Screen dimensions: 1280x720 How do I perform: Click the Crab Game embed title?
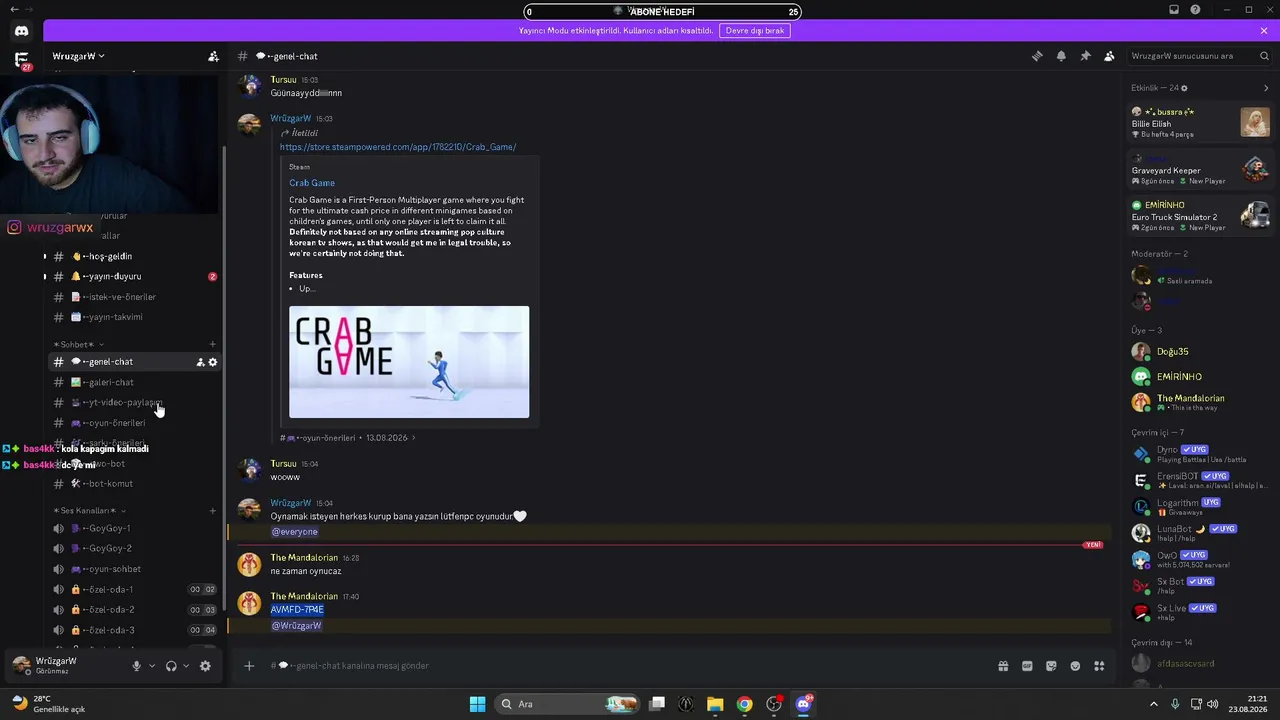point(312,183)
